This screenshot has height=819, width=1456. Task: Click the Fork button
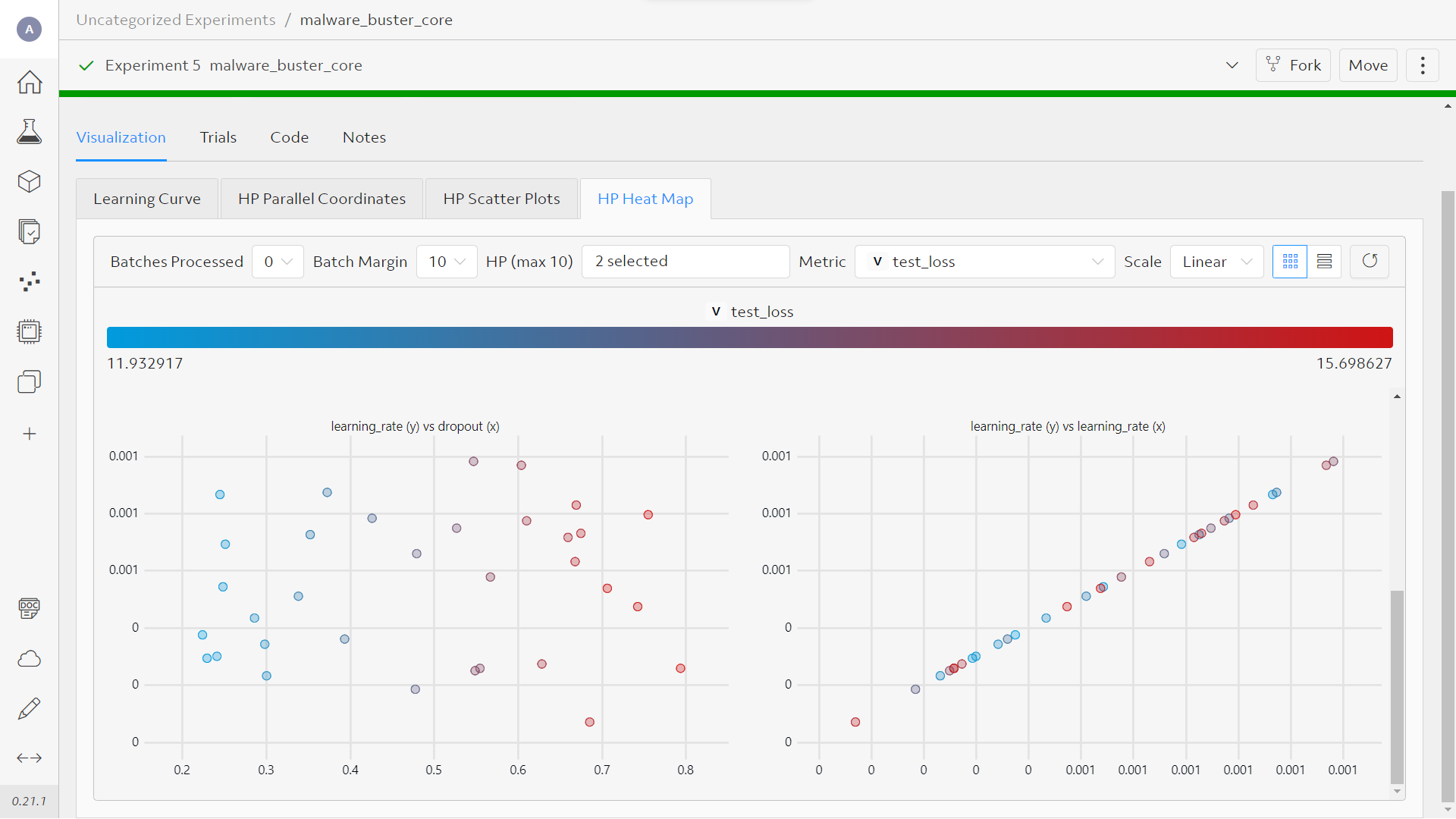click(1293, 65)
